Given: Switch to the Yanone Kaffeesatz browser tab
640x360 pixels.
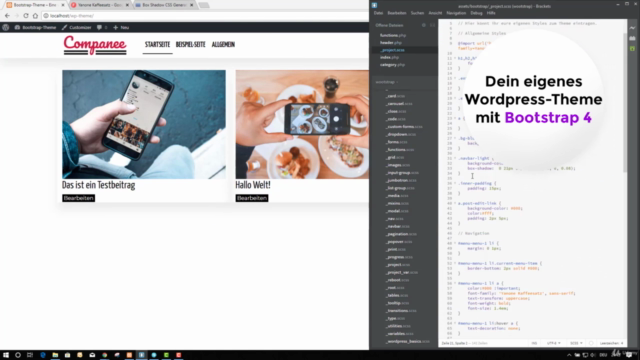Looking at the screenshot, I should 99,5.
